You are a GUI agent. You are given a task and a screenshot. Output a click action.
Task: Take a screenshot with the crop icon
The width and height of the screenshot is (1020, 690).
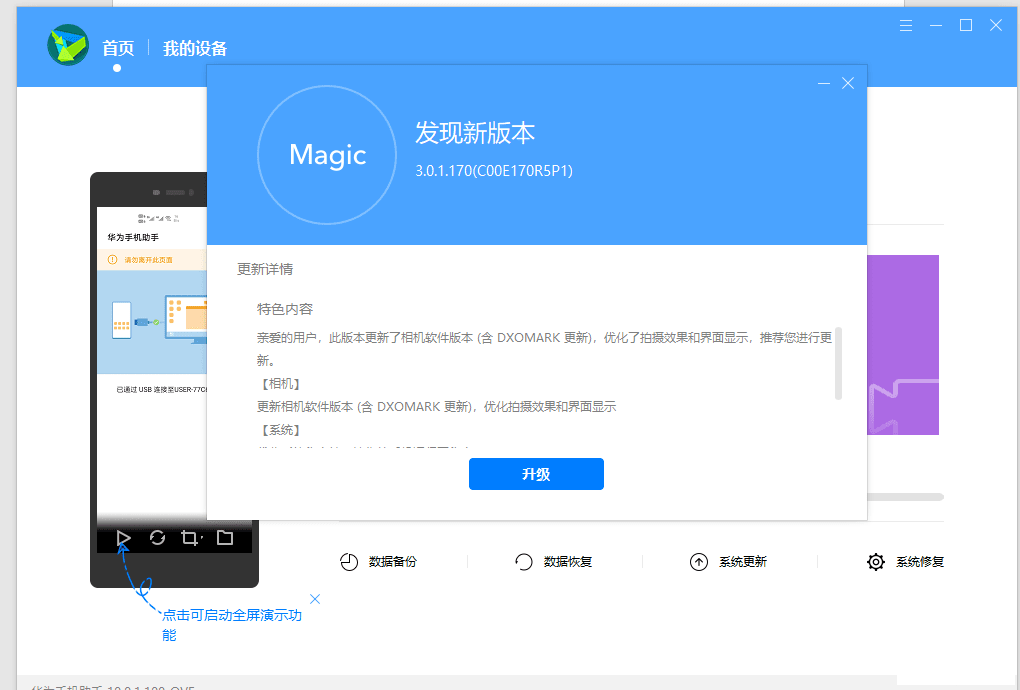point(191,538)
